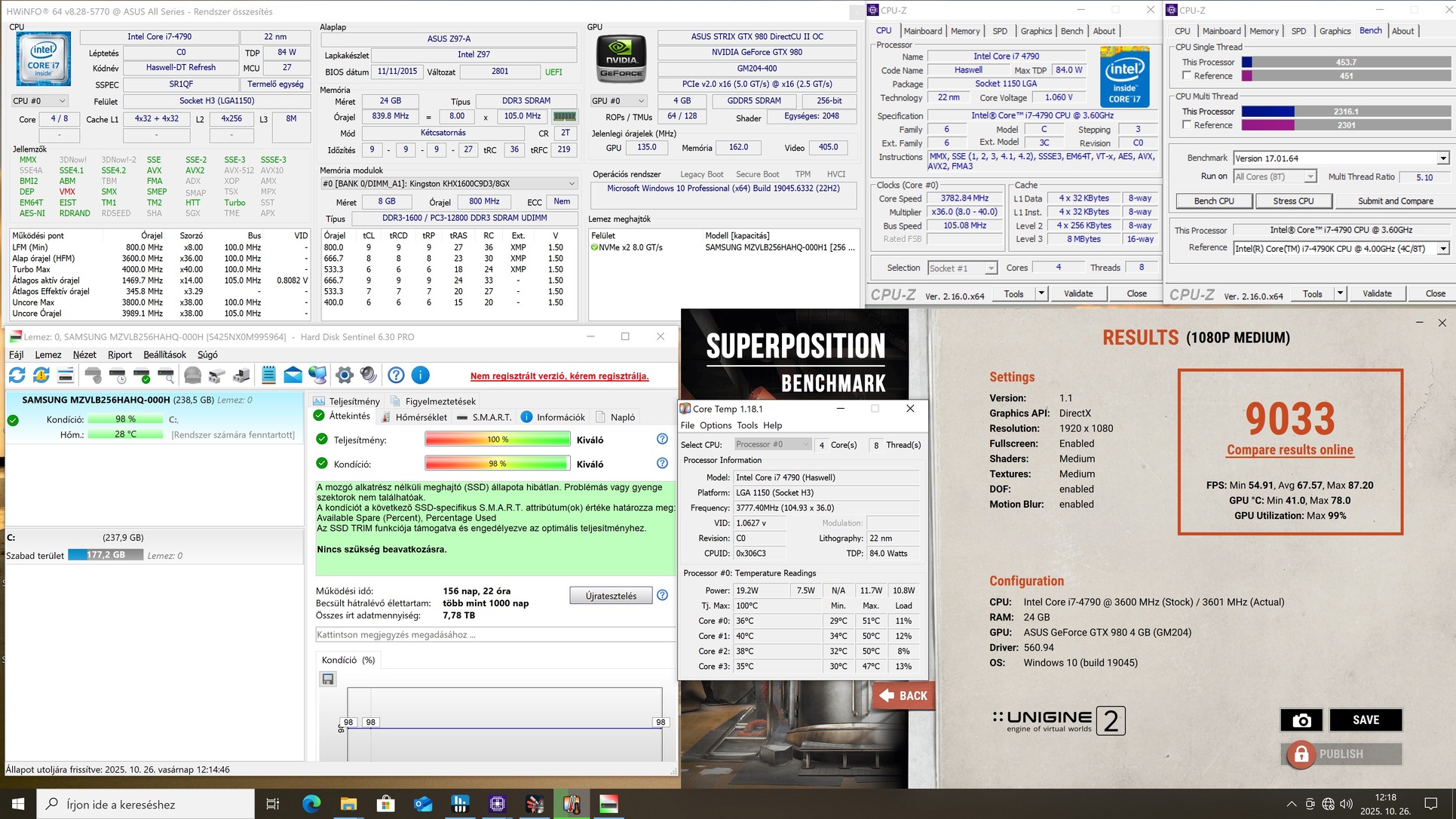Open the settings gear in Hard Disk Sentinel toolbar
The image size is (1456, 819).
(x=345, y=375)
